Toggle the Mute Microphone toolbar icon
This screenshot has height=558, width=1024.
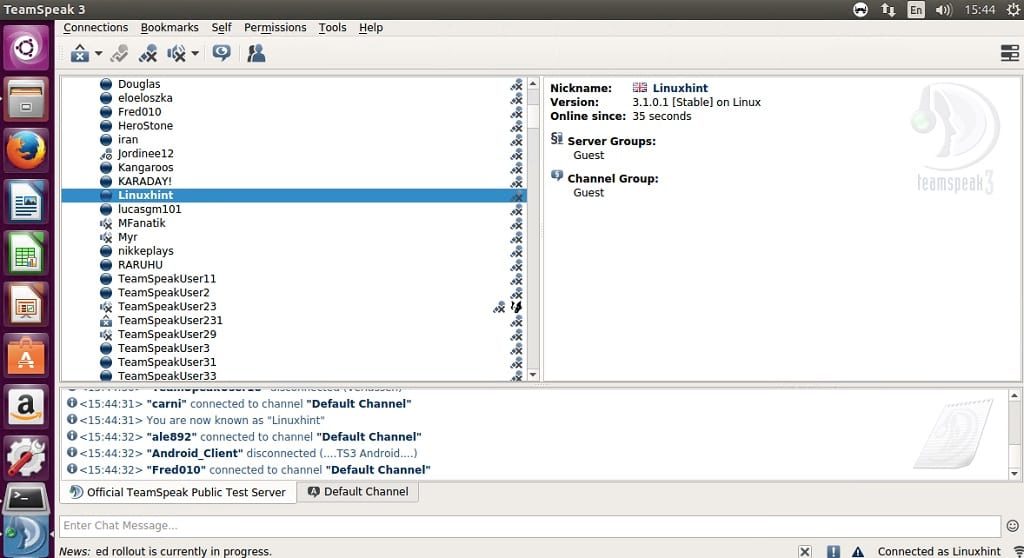148,54
